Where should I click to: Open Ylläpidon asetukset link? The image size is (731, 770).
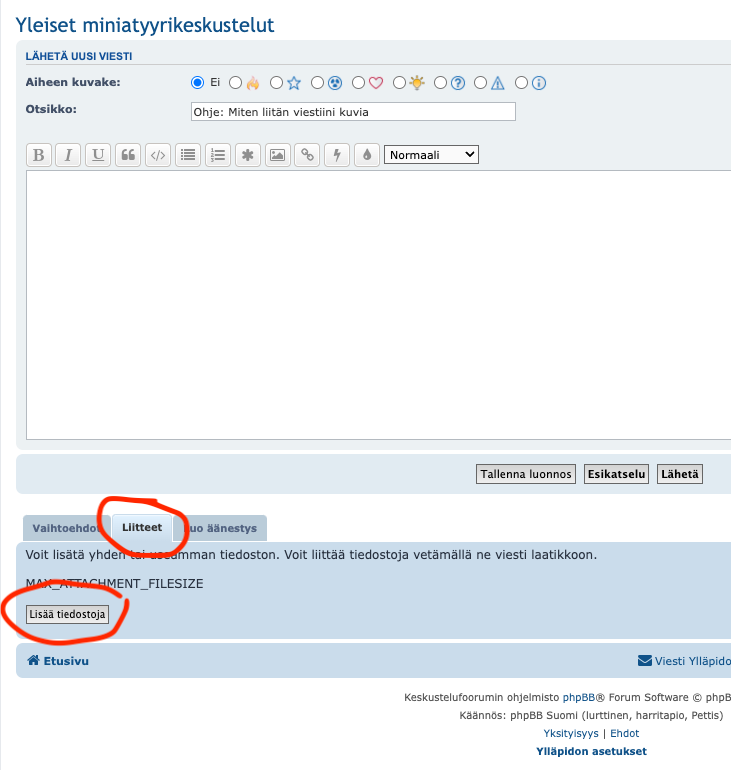(592, 751)
